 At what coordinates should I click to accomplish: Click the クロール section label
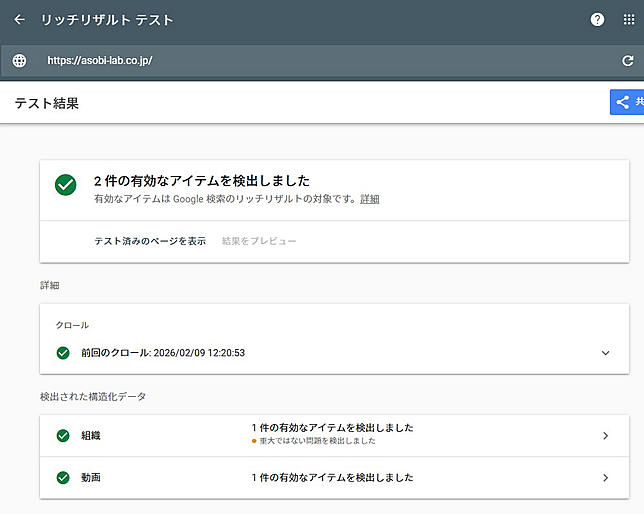pyautogui.click(x=72, y=325)
